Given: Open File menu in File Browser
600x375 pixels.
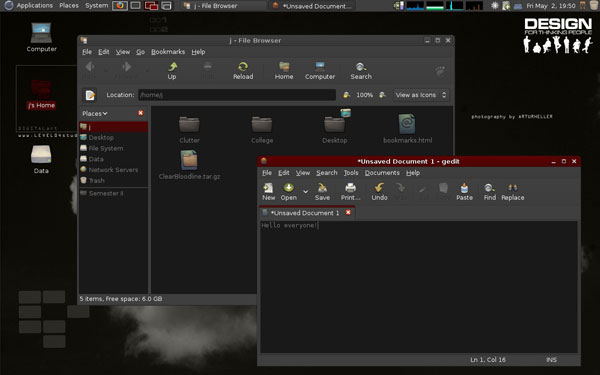Looking at the screenshot, I should click(x=87, y=52).
